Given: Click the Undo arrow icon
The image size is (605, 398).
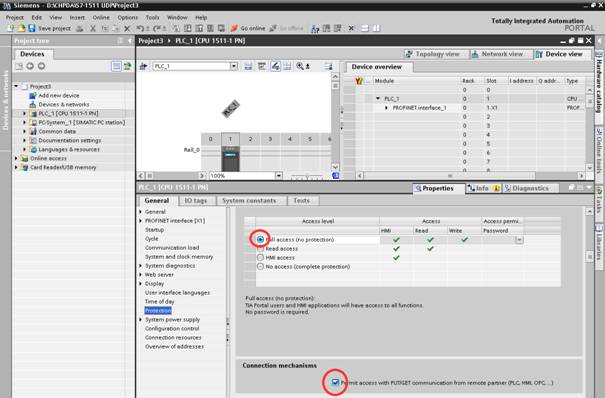Looking at the screenshot, I should click(x=140, y=29).
